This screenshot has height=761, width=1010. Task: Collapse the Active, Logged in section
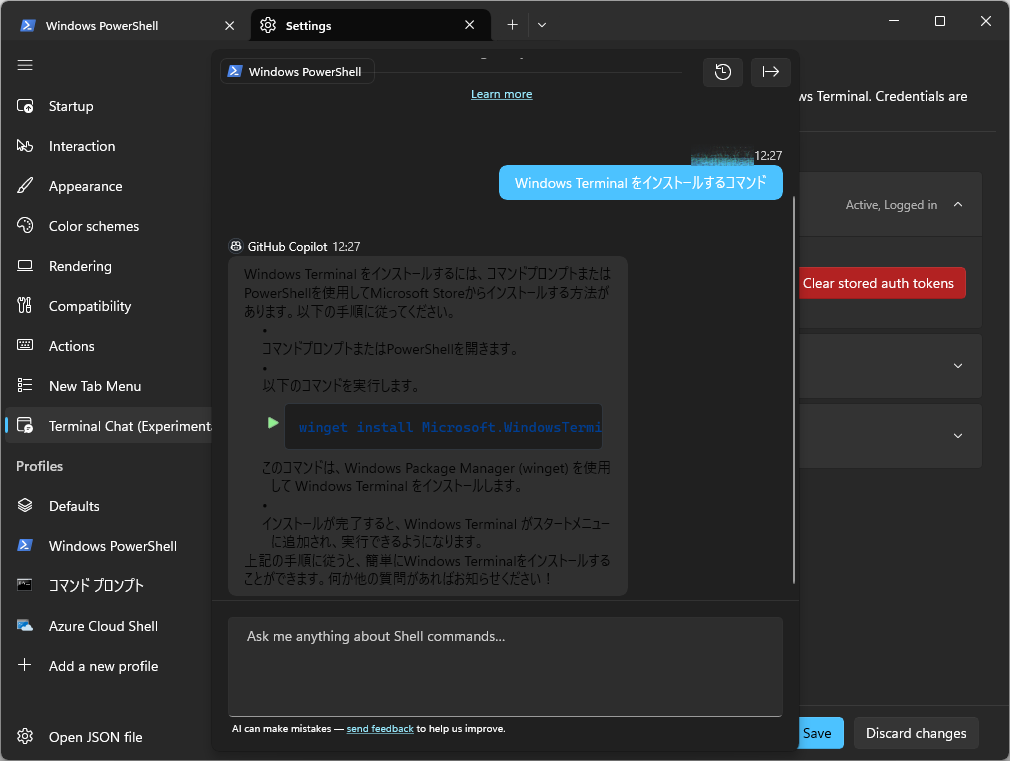pos(957,204)
